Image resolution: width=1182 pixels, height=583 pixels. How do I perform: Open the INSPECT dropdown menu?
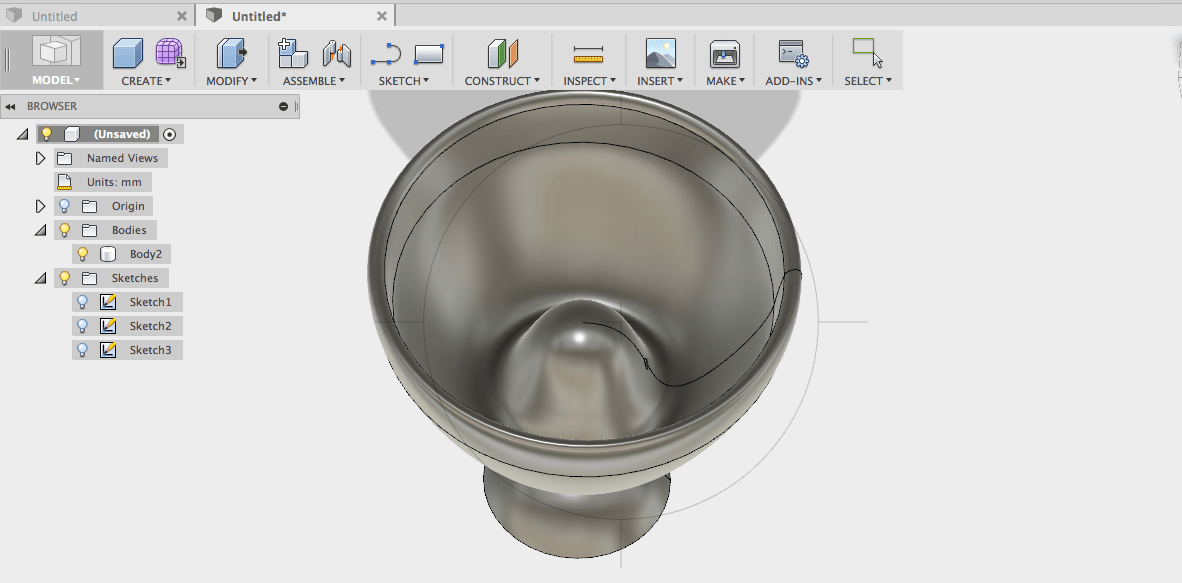click(x=589, y=81)
